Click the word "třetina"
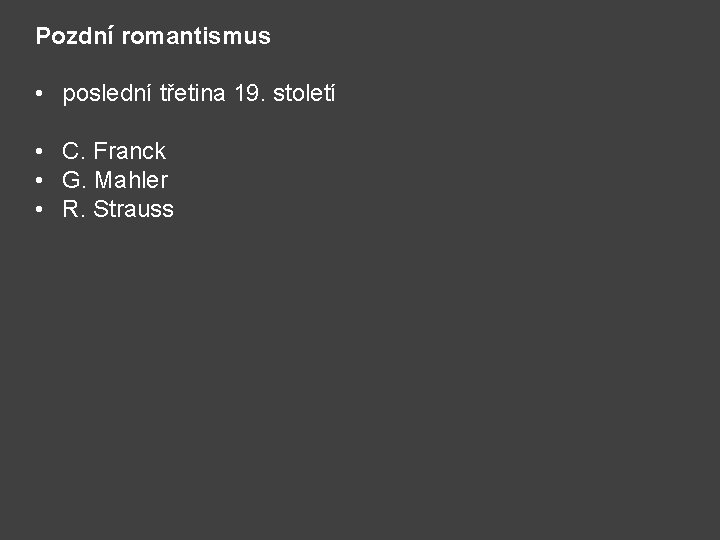The width and height of the screenshot is (720, 540). (193, 94)
